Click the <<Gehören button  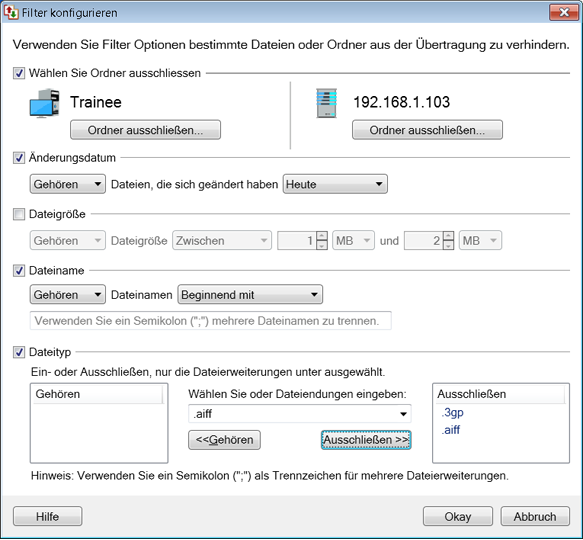coord(224,440)
